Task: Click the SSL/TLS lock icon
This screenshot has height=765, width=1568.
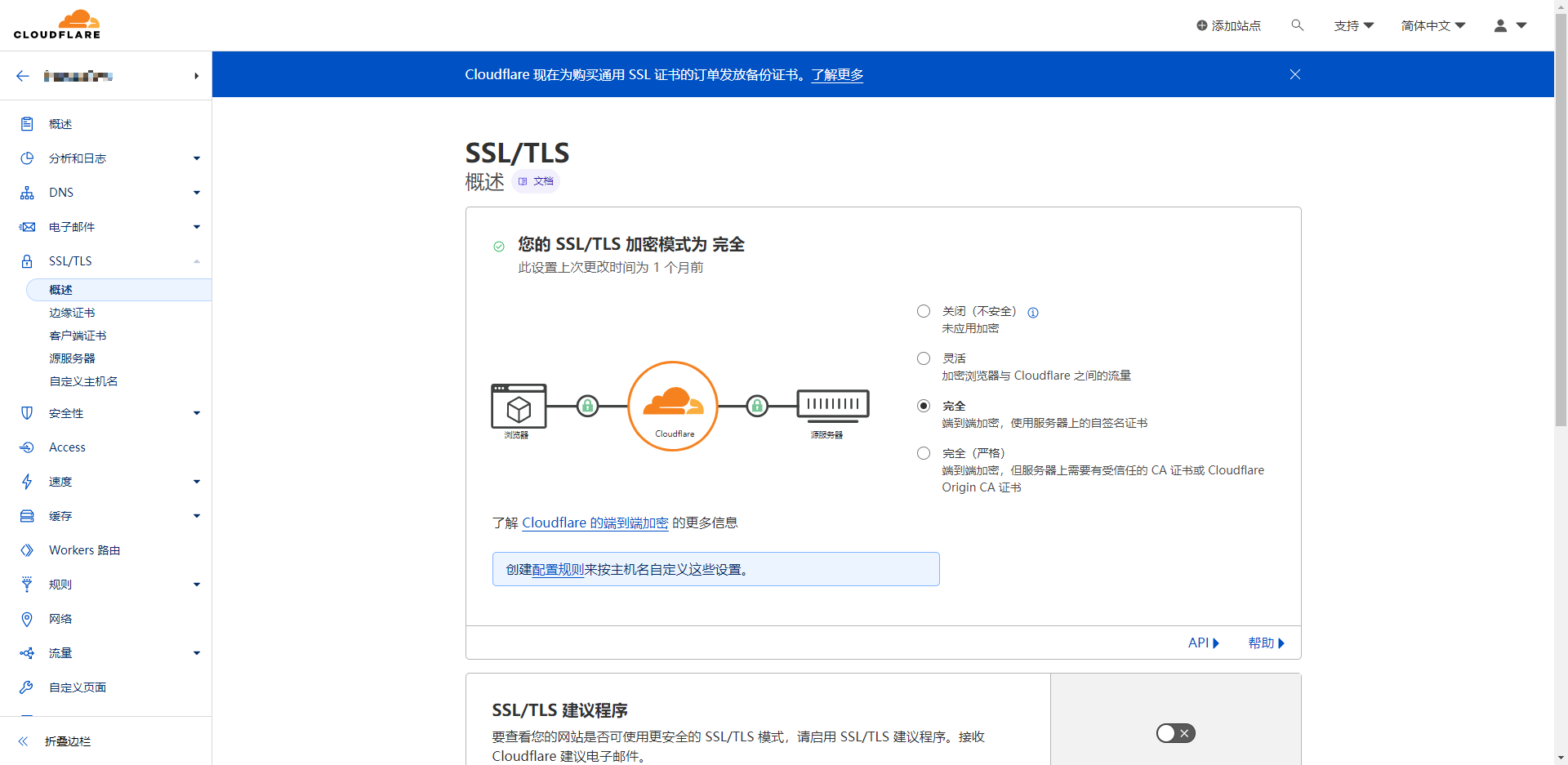Action: click(x=27, y=261)
